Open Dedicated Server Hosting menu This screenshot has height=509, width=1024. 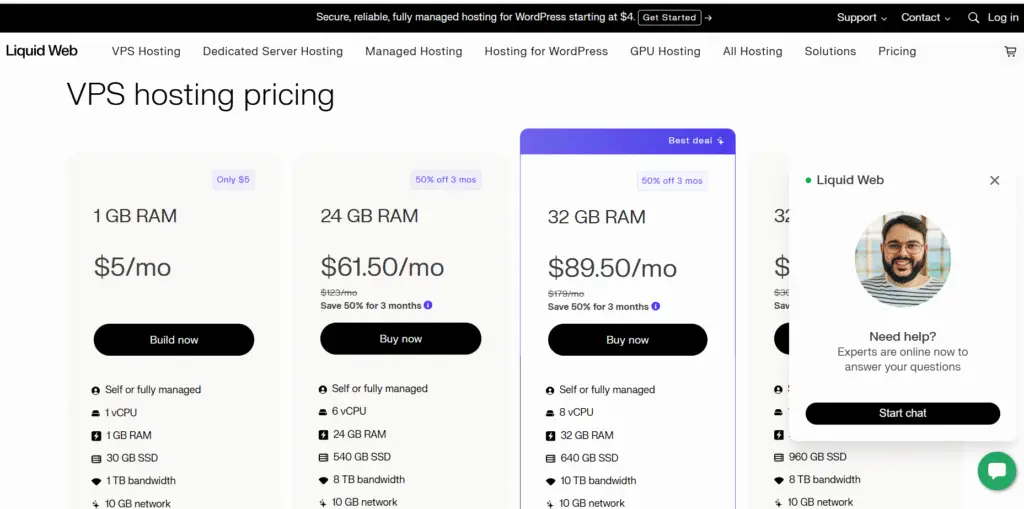[272, 51]
